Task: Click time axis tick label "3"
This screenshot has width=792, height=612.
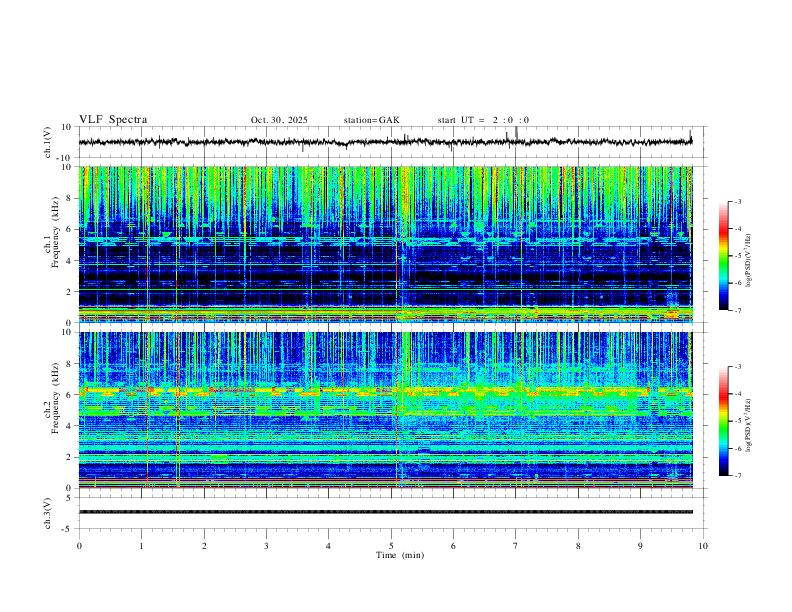Action: pyautogui.click(x=266, y=546)
